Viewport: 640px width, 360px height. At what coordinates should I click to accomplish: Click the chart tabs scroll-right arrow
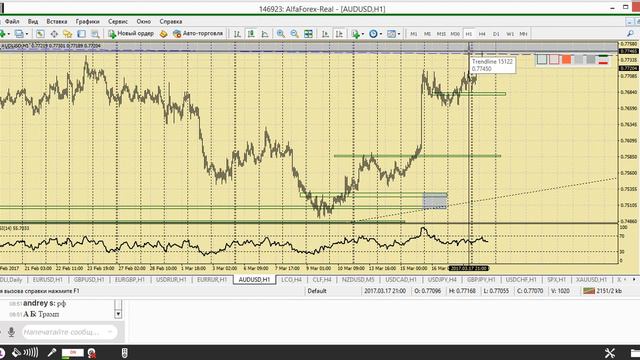[634, 280]
